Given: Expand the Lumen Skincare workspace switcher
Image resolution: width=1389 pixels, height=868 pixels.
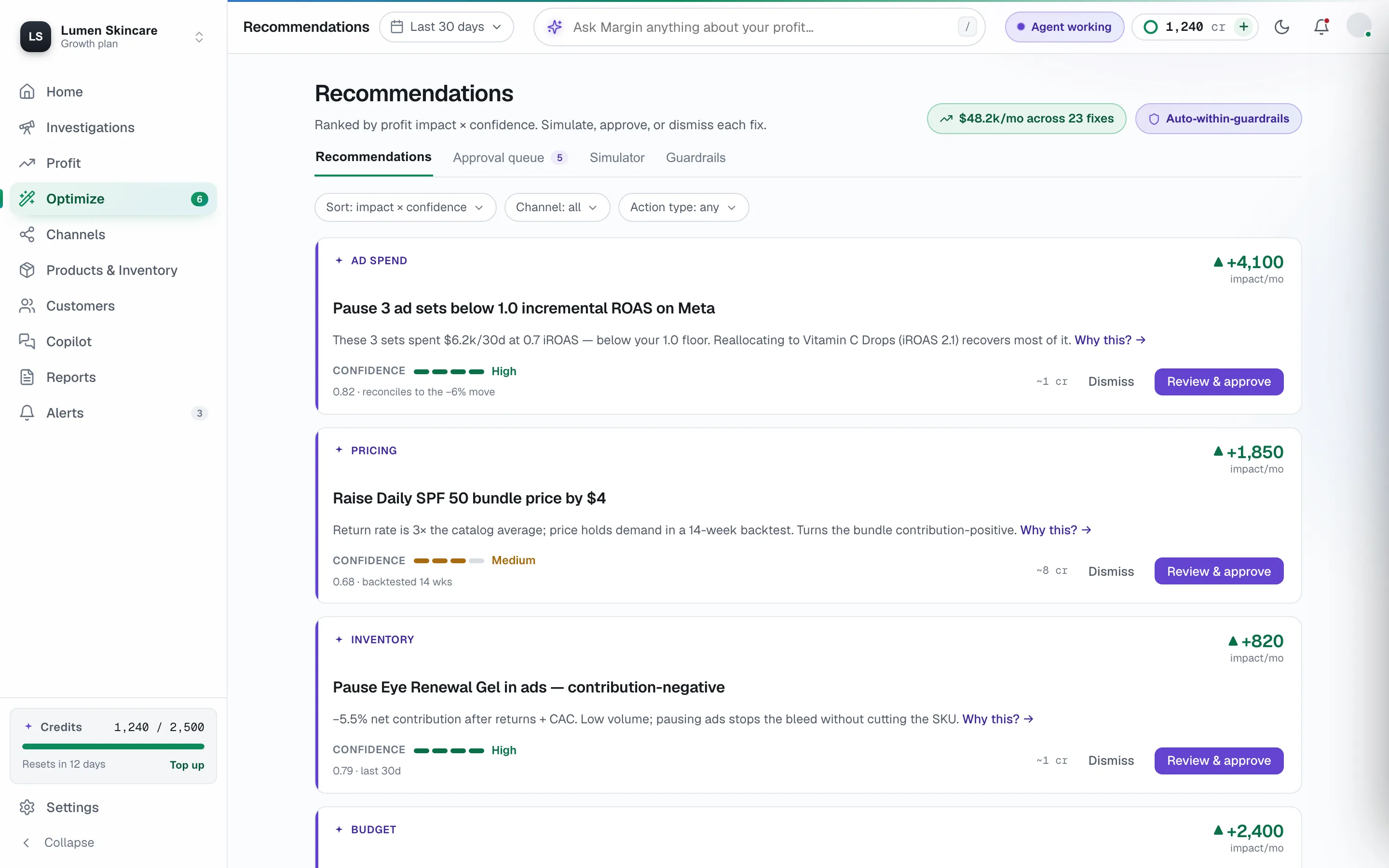Looking at the screenshot, I should point(199,37).
